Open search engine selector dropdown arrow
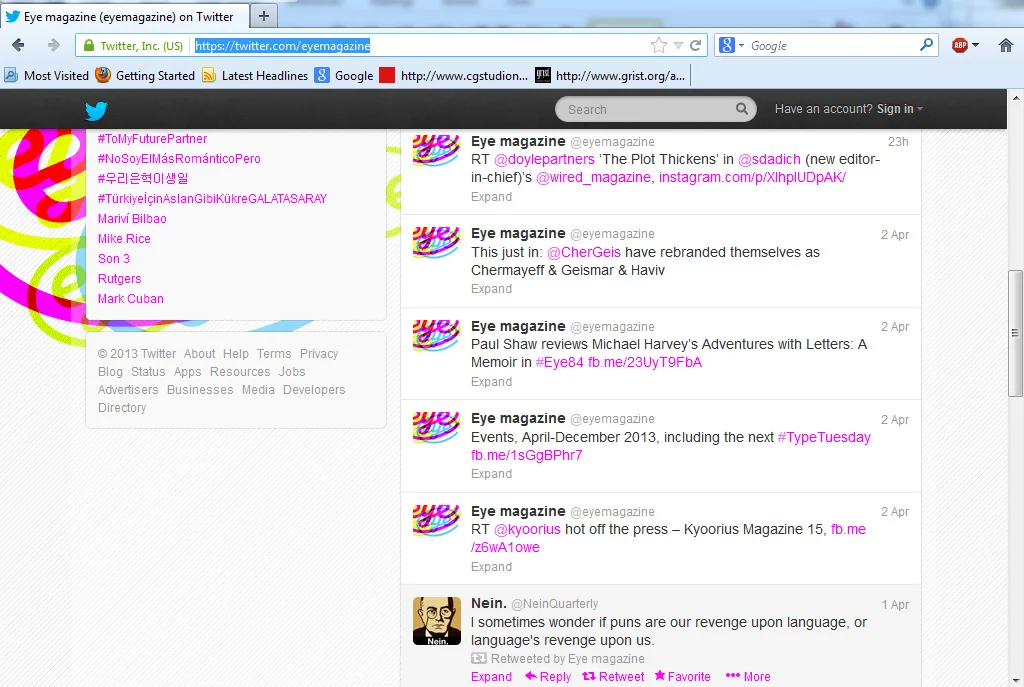This screenshot has height=687, width=1024. coord(741,46)
